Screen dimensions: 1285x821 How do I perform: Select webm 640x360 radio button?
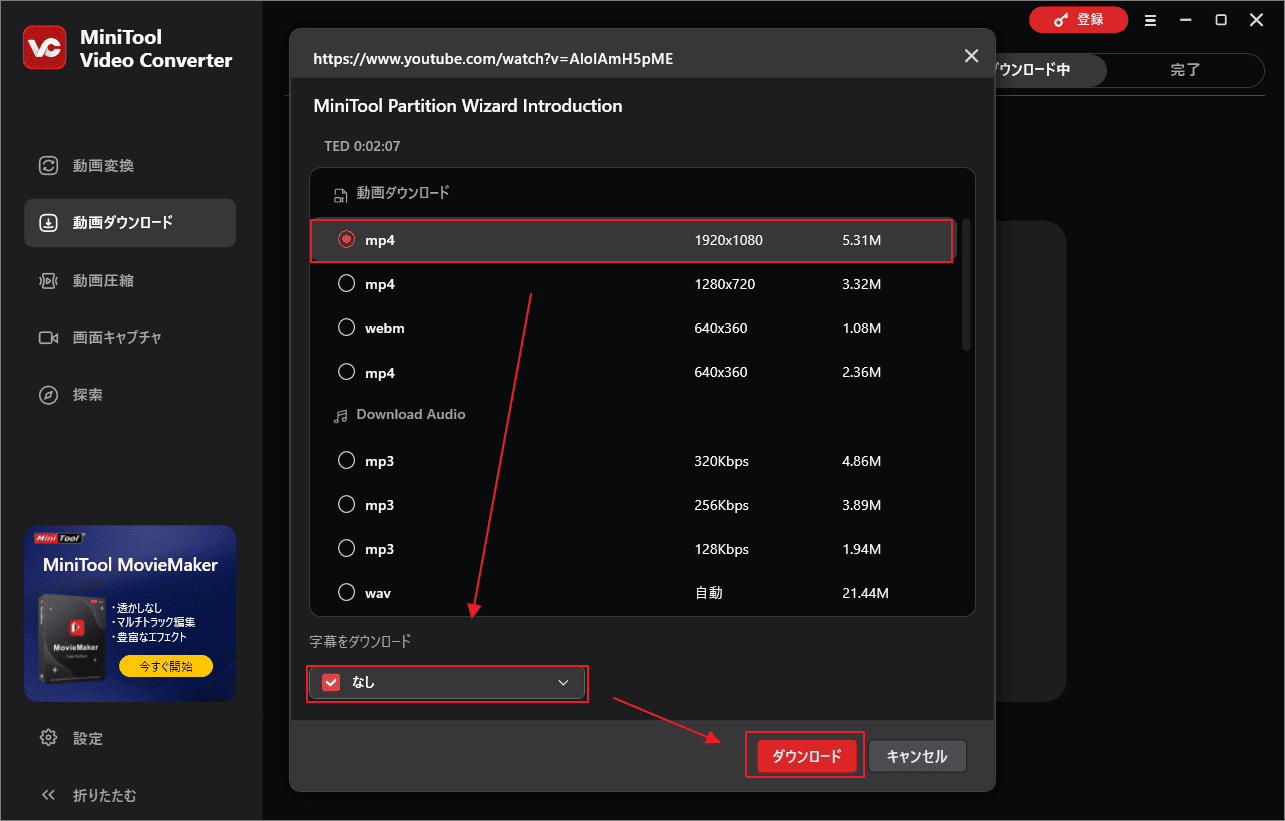point(347,328)
